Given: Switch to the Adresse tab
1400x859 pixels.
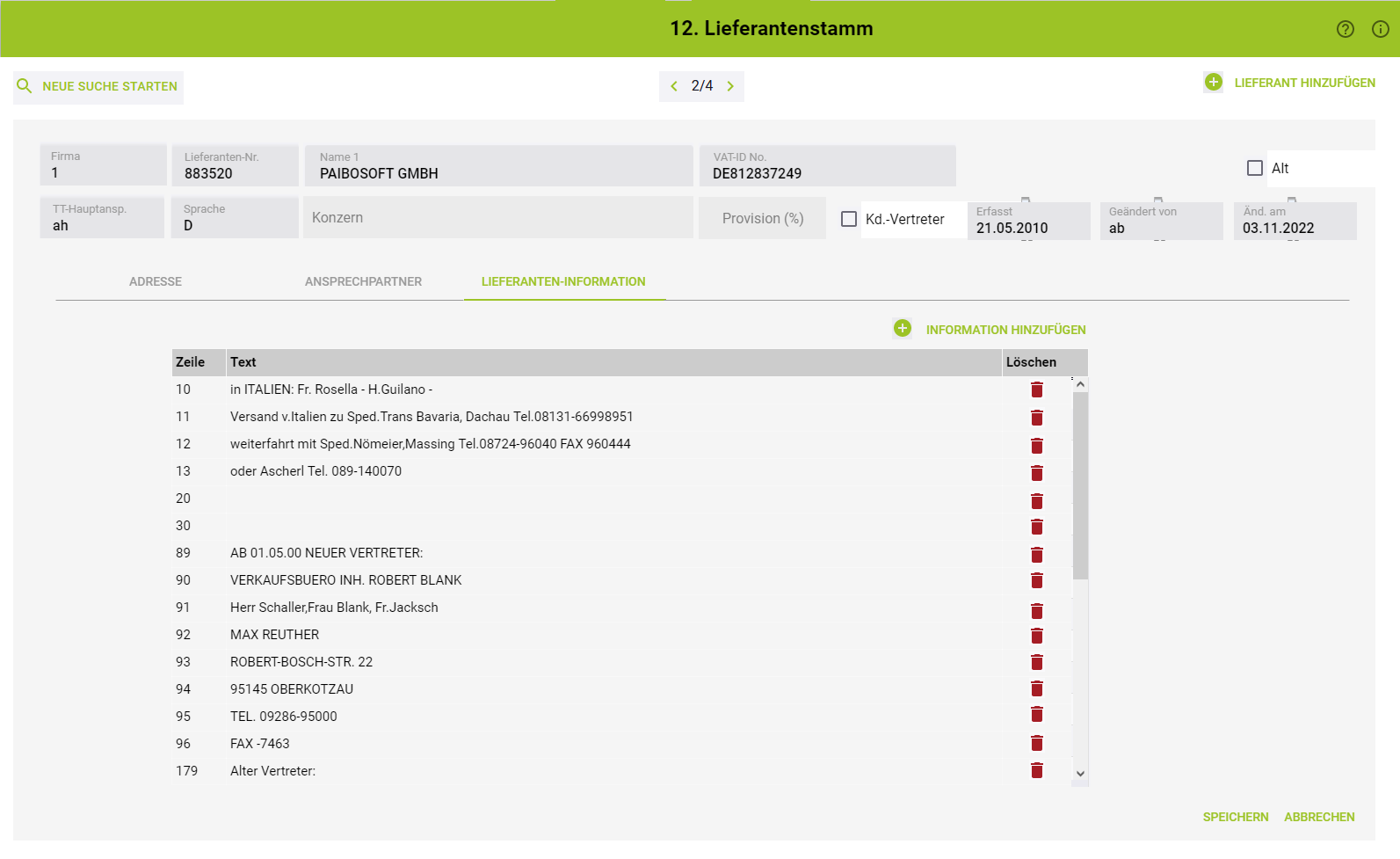Looking at the screenshot, I should (x=156, y=281).
